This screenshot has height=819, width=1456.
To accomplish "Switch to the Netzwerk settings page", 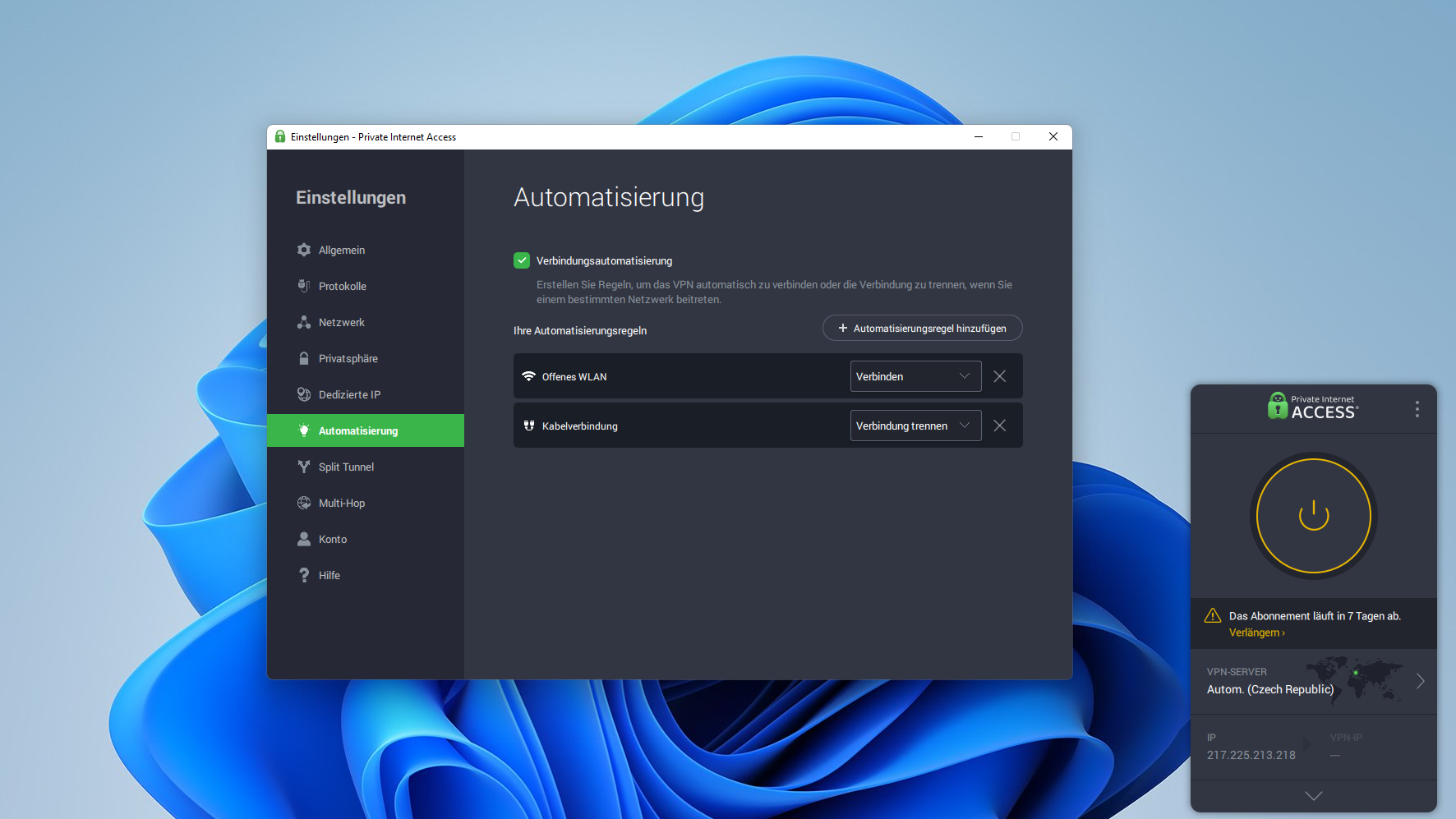I will point(366,322).
